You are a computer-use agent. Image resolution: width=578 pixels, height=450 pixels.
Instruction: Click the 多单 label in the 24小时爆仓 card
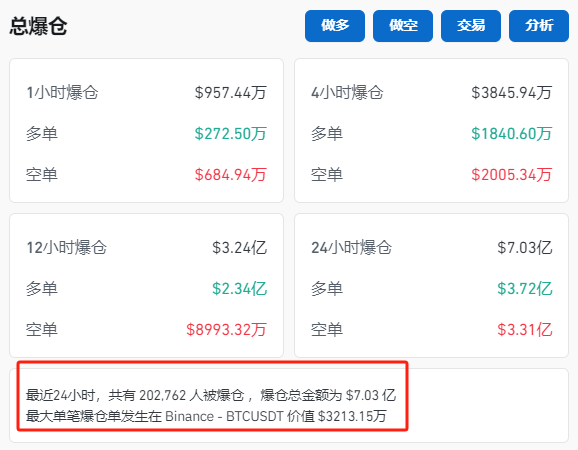click(x=327, y=288)
